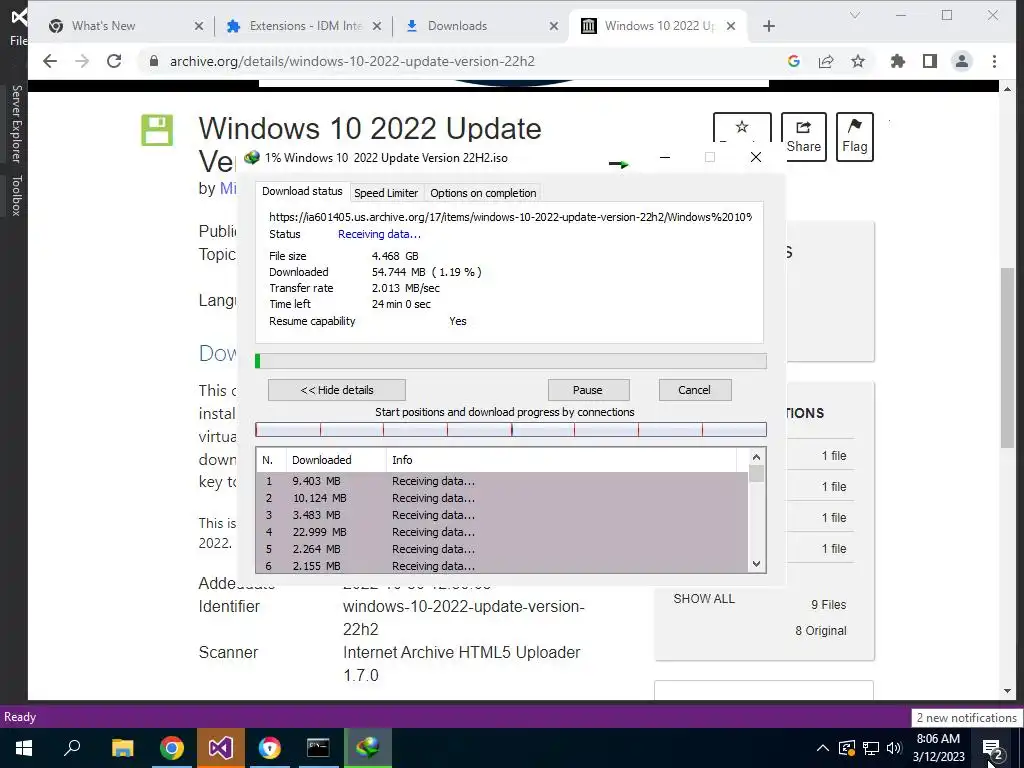Cancel the IDM download
Viewport: 1024px width, 768px height.
pos(694,390)
